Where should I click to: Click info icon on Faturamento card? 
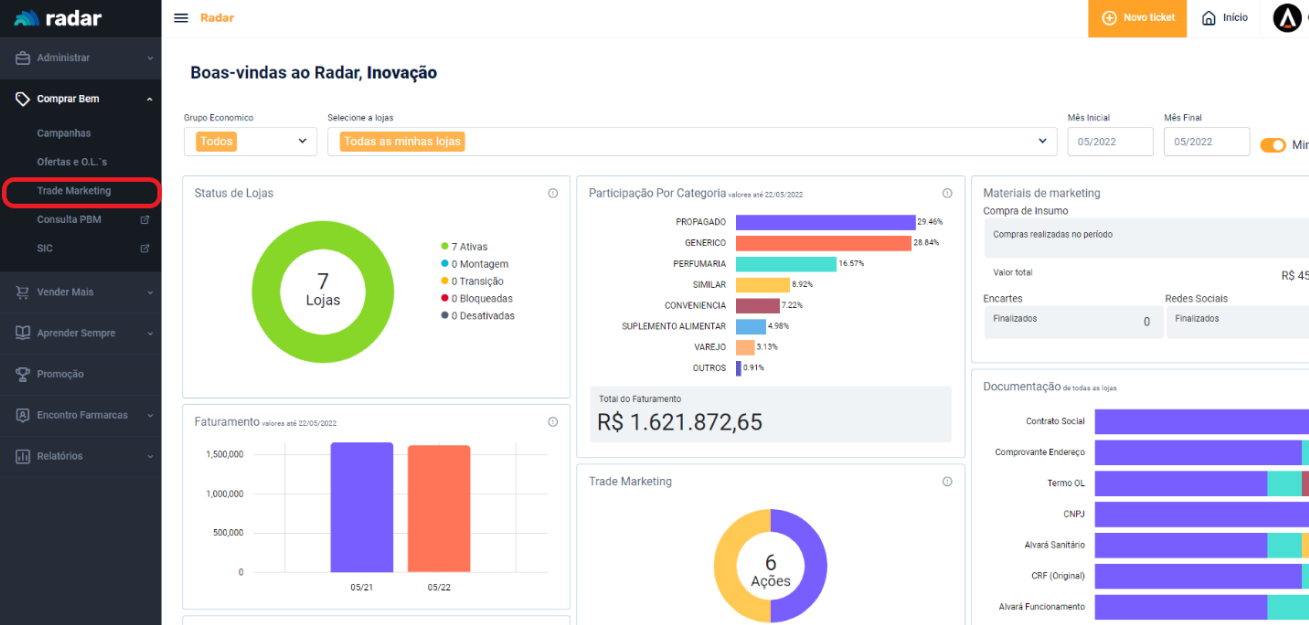click(553, 422)
